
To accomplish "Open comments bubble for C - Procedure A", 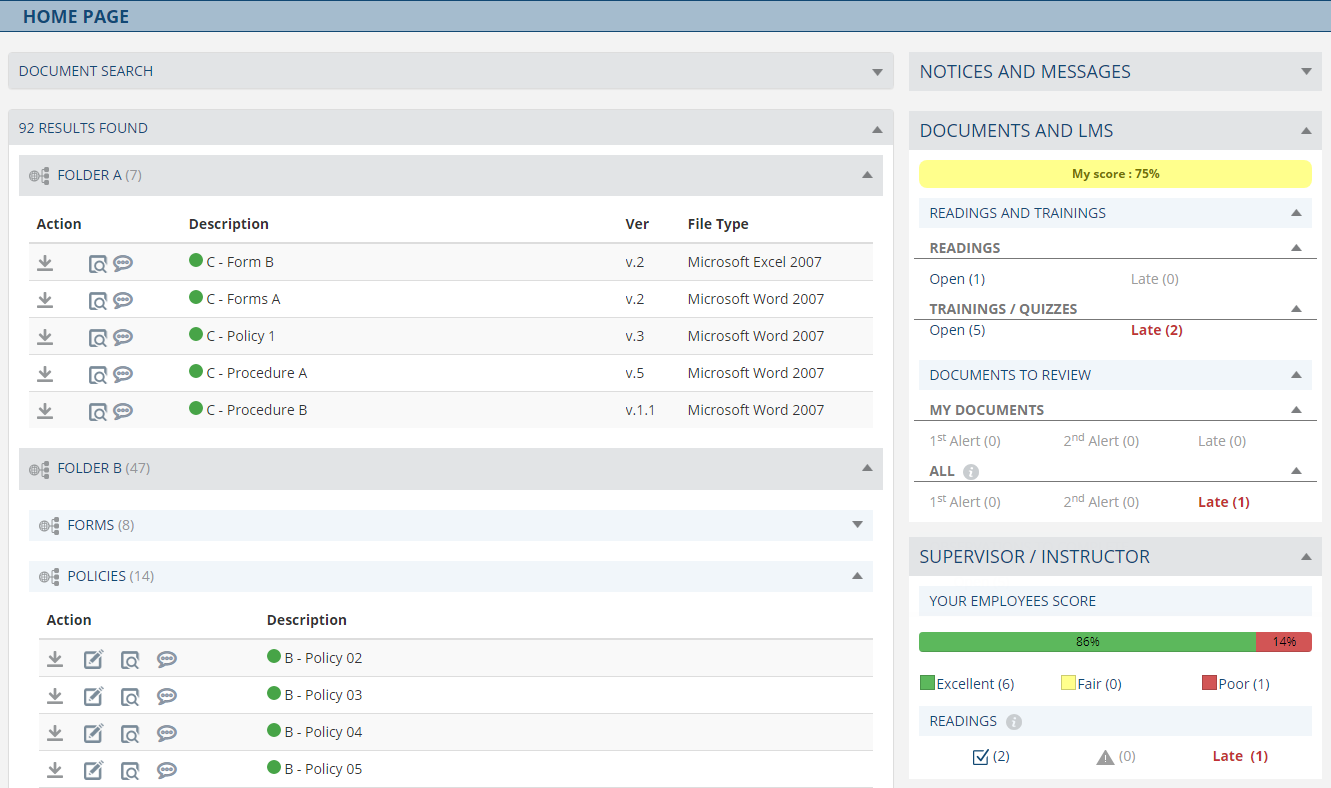I will tap(122, 373).
